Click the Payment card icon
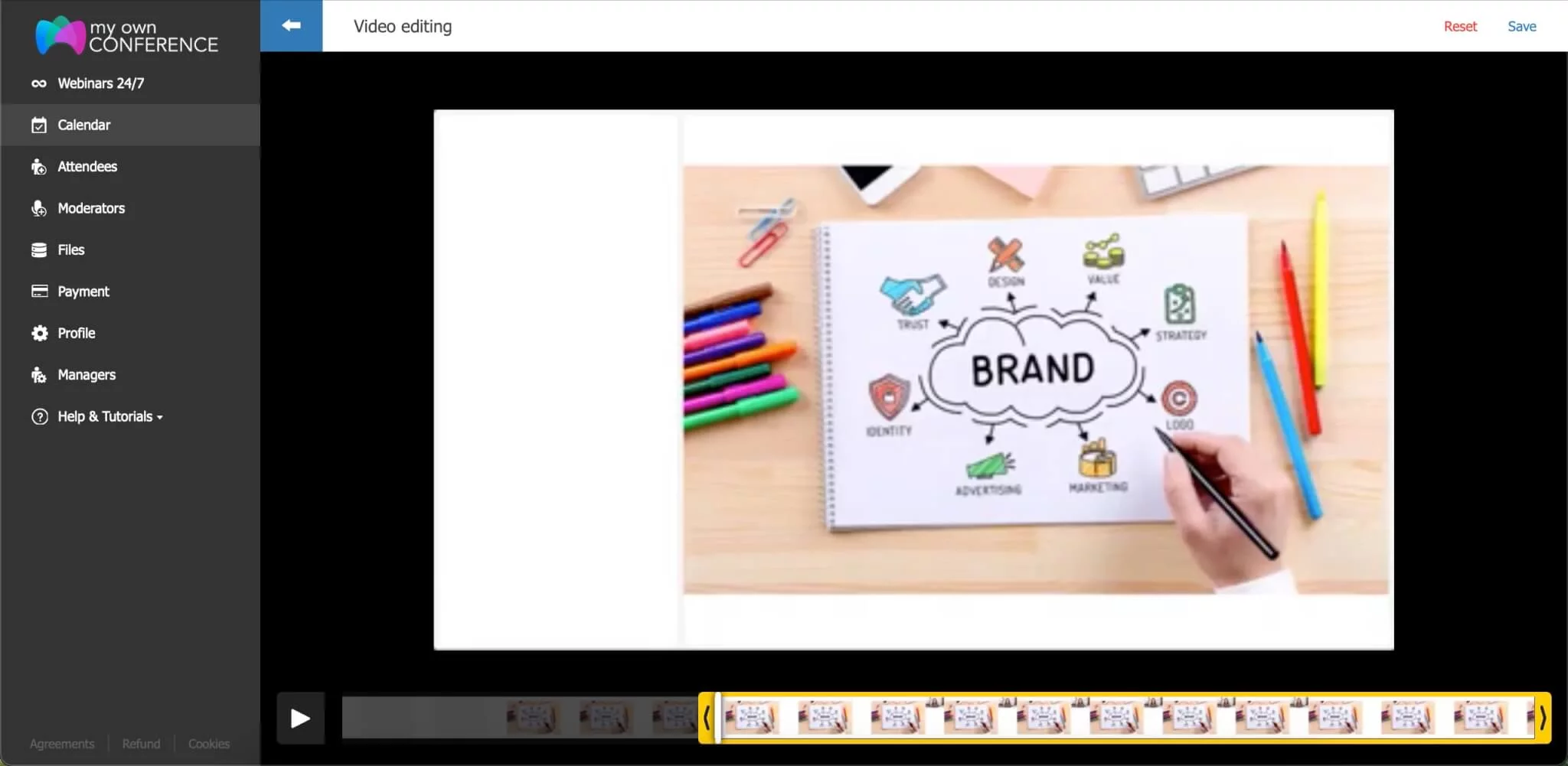 tap(38, 291)
